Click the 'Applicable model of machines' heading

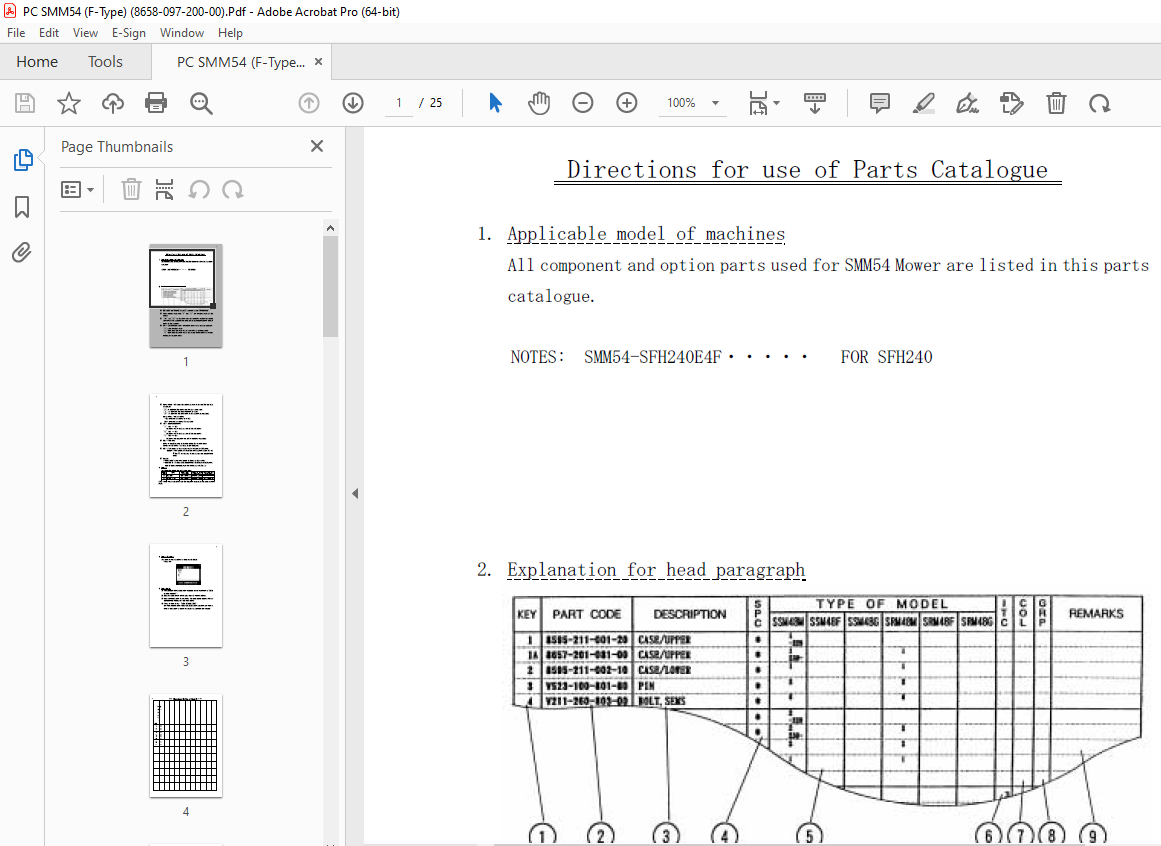(646, 234)
